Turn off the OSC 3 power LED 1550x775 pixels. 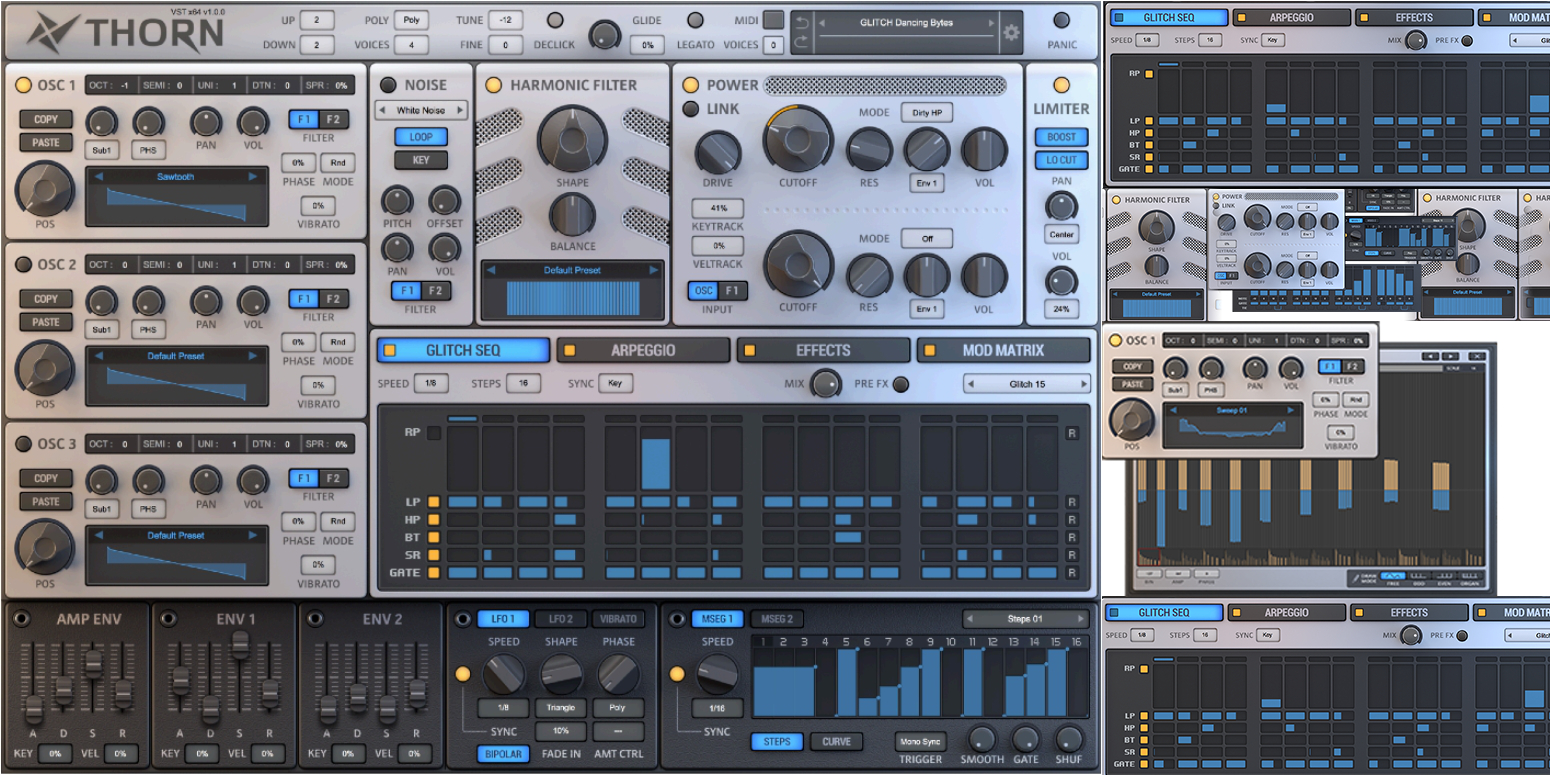[x=23, y=444]
